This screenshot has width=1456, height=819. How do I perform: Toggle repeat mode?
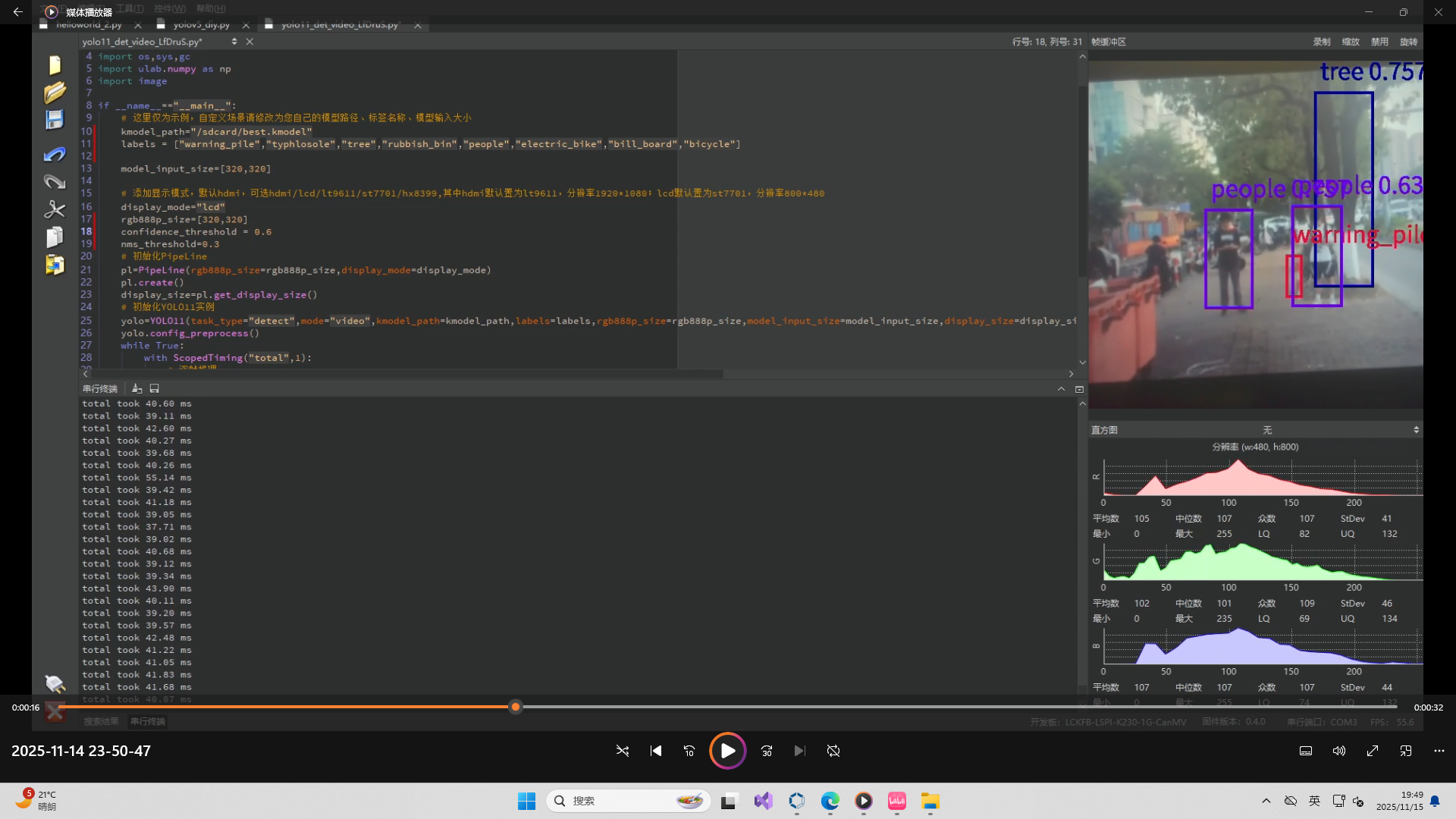click(x=833, y=751)
